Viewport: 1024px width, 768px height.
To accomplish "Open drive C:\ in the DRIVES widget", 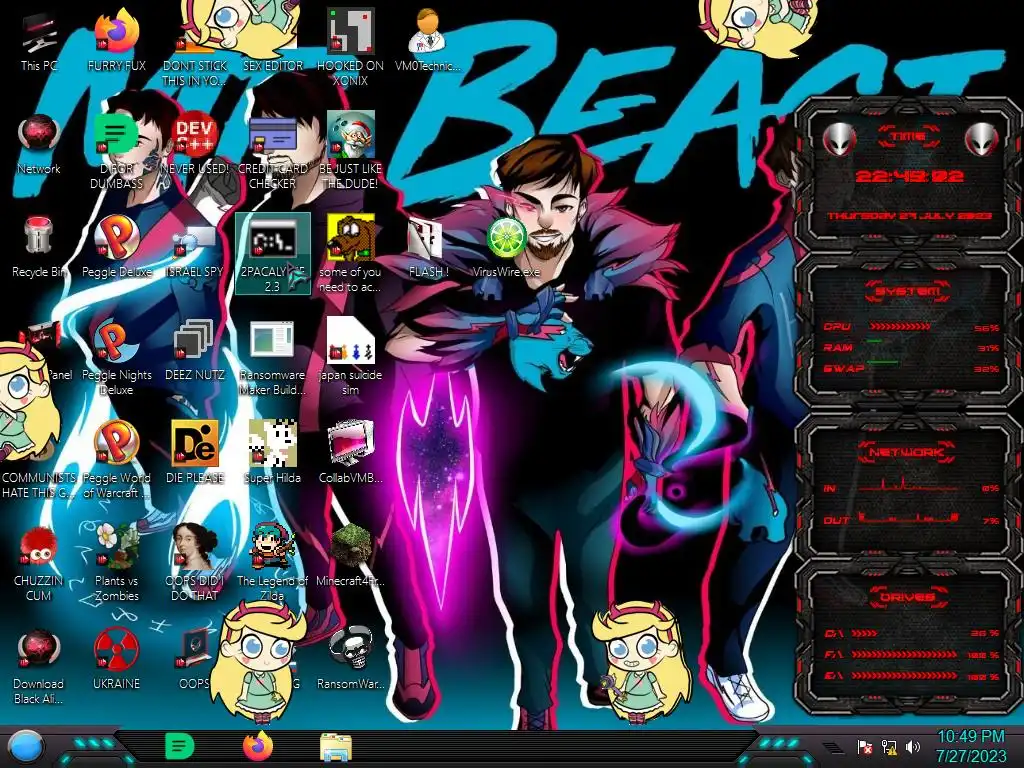I will pos(912,633).
